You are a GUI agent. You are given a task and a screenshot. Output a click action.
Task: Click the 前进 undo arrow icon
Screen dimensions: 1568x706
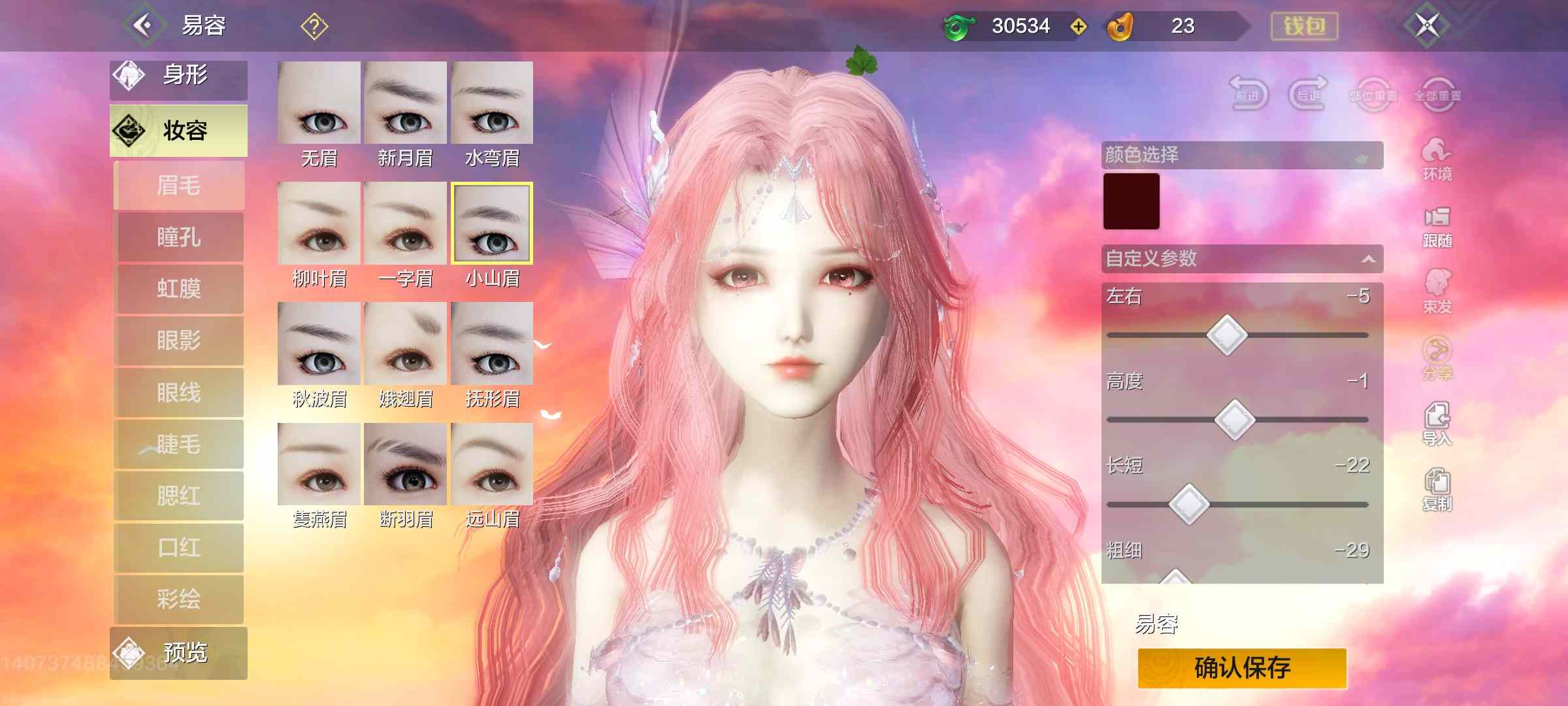tap(1248, 93)
